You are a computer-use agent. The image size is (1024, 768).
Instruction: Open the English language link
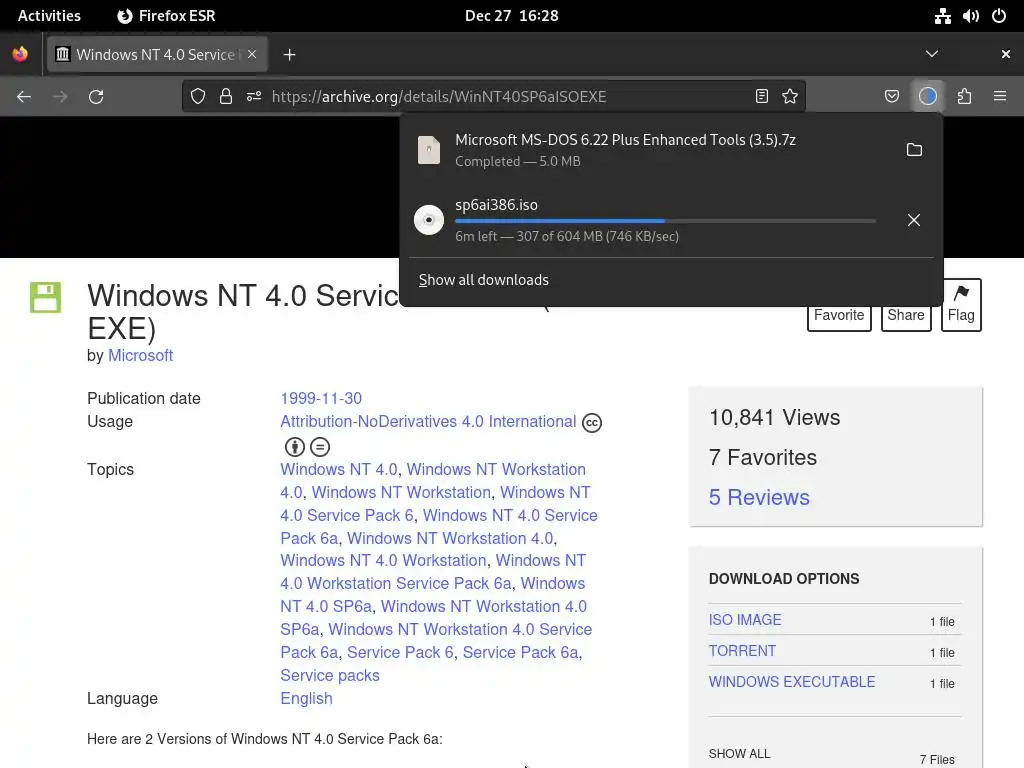click(306, 698)
